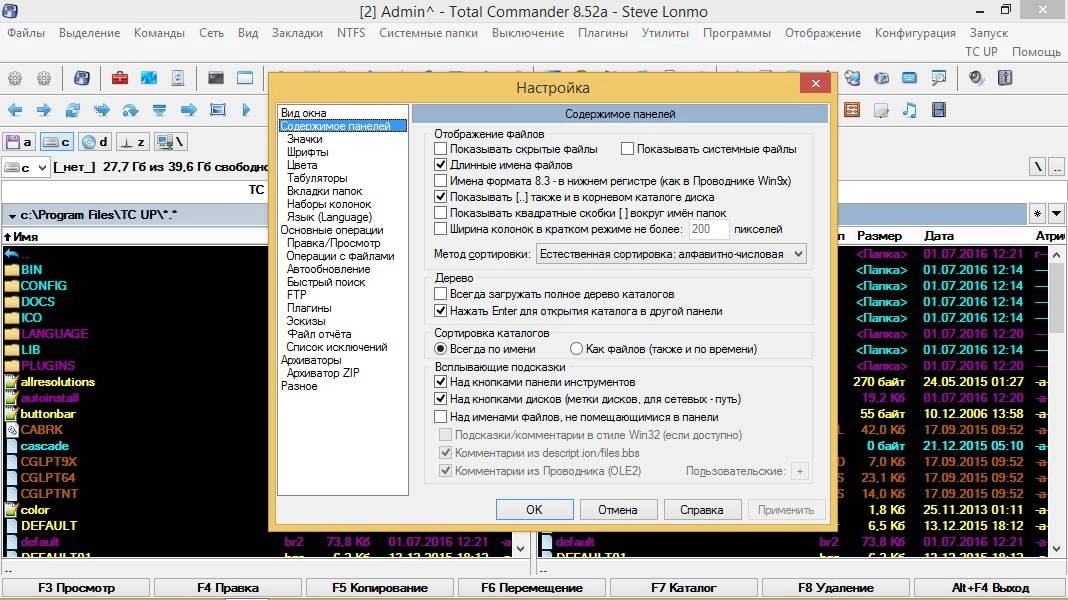1068x600 pixels.
Task: Select 'Цвета' in settings tree
Action: [x=302, y=165]
